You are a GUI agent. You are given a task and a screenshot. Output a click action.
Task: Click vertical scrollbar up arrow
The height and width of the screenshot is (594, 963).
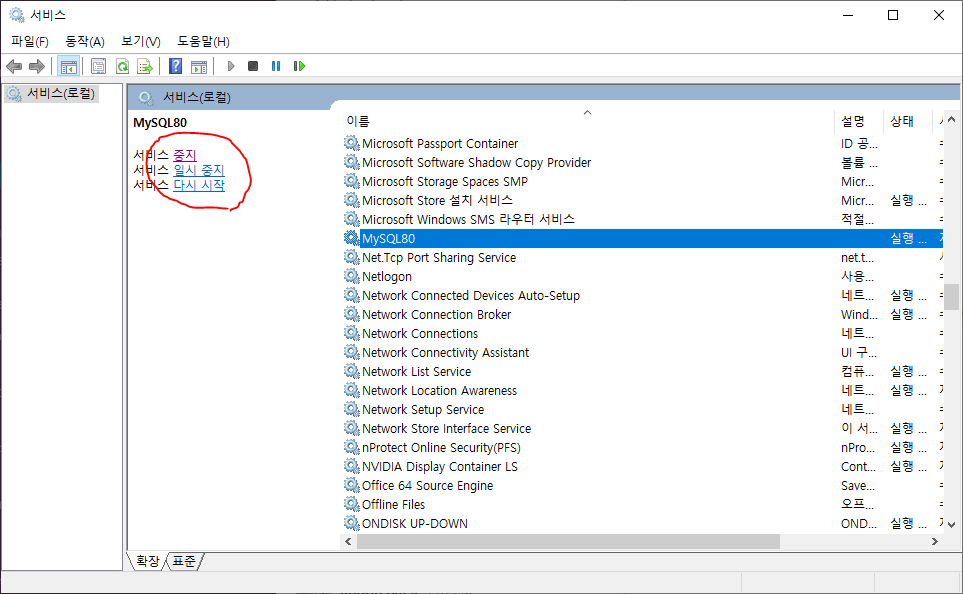point(951,119)
